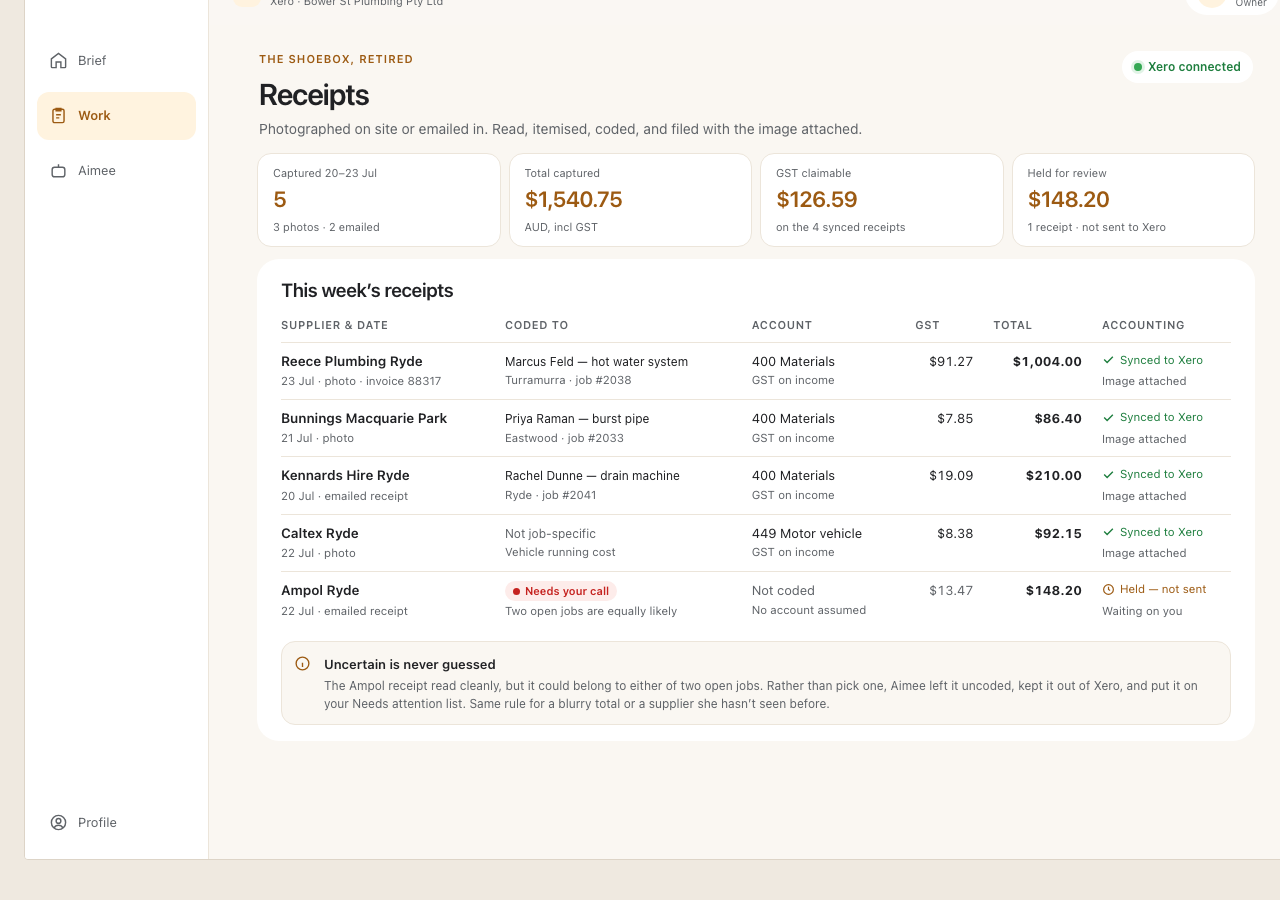Click the Held — not sent status
1280x900 pixels.
(x=1154, y=590)
